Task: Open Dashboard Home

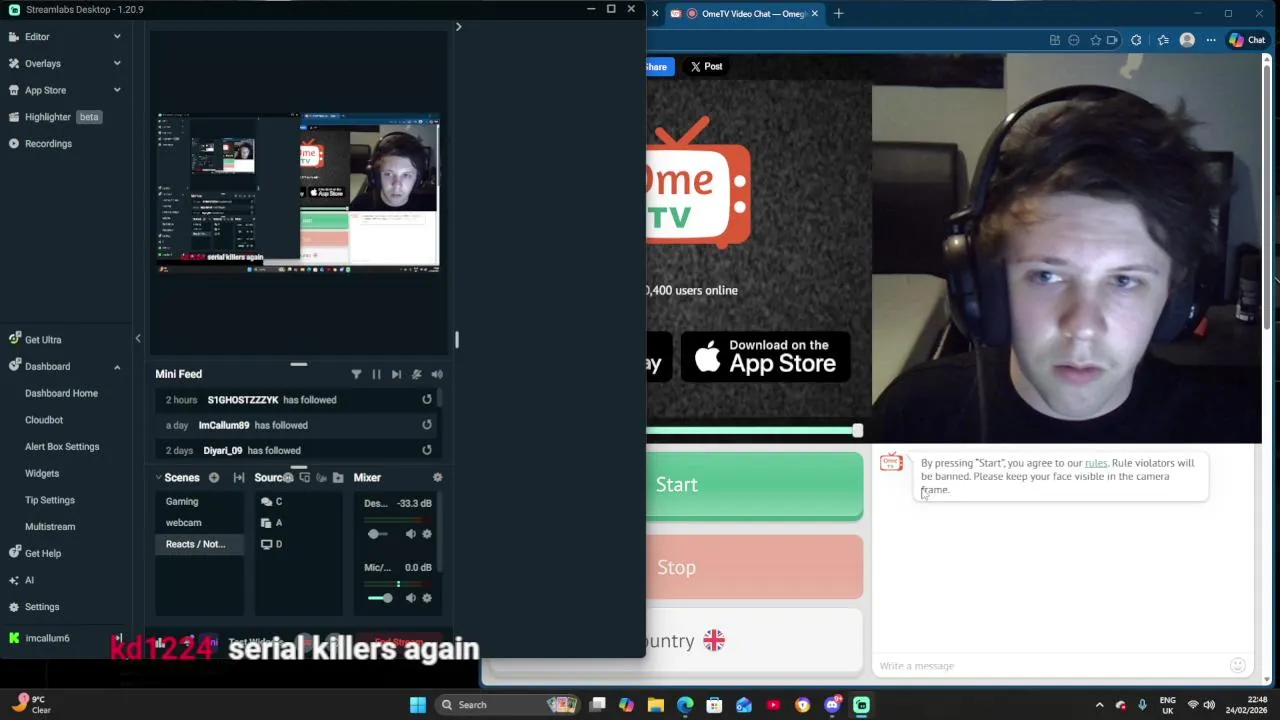Action: pyautogui.click(x=62, y=393)
